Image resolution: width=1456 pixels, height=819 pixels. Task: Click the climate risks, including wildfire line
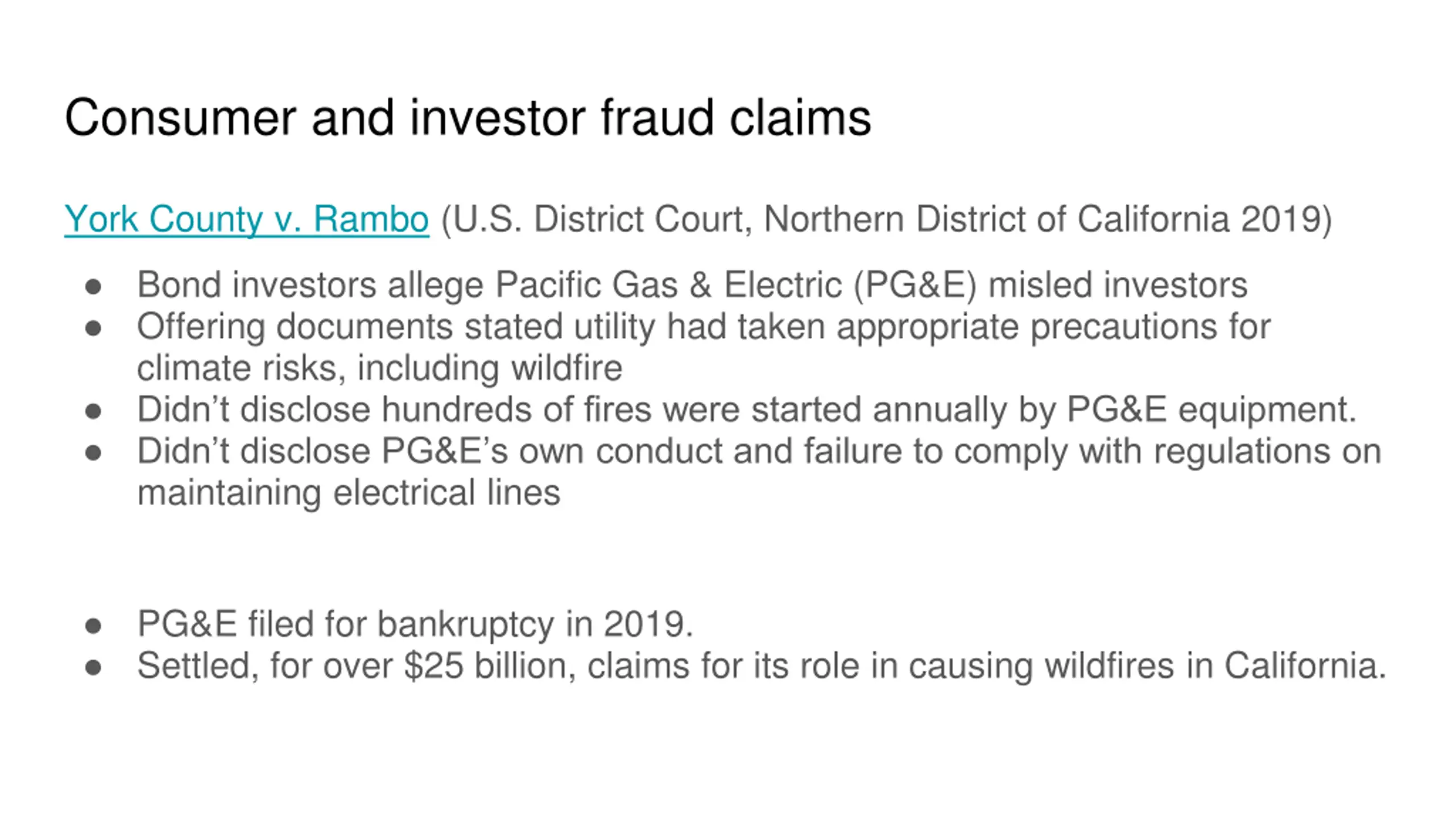click(x=379, y=368)
